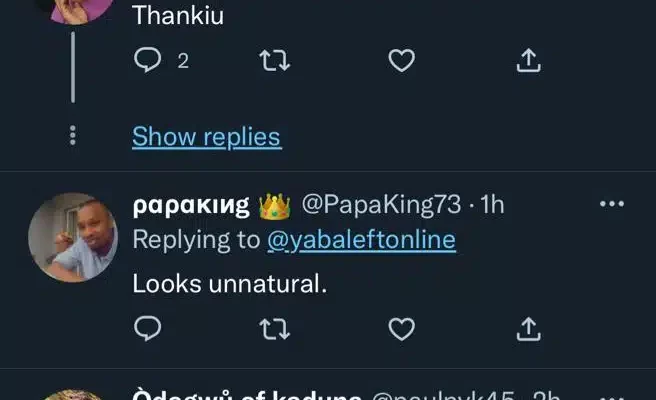Open the Thankiu tweet text
This screenshot has height=400, width=656.
[178, 16]
